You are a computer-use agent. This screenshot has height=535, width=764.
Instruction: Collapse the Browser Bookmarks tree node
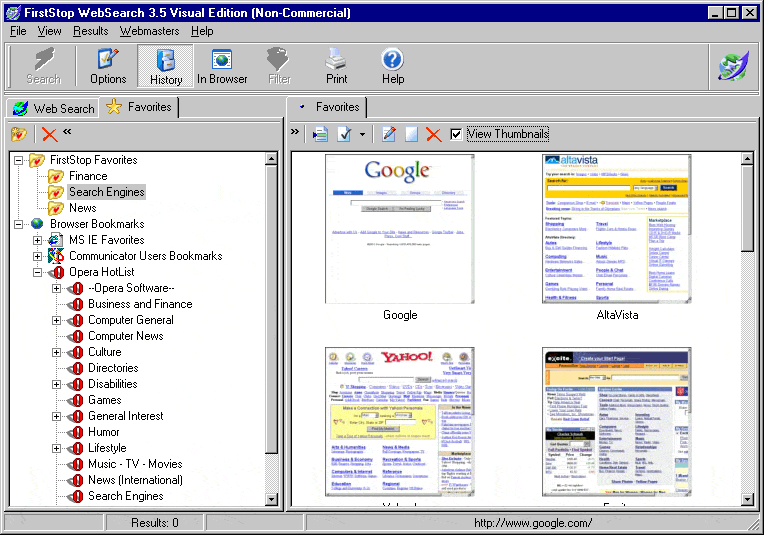(x=19, y=224)
